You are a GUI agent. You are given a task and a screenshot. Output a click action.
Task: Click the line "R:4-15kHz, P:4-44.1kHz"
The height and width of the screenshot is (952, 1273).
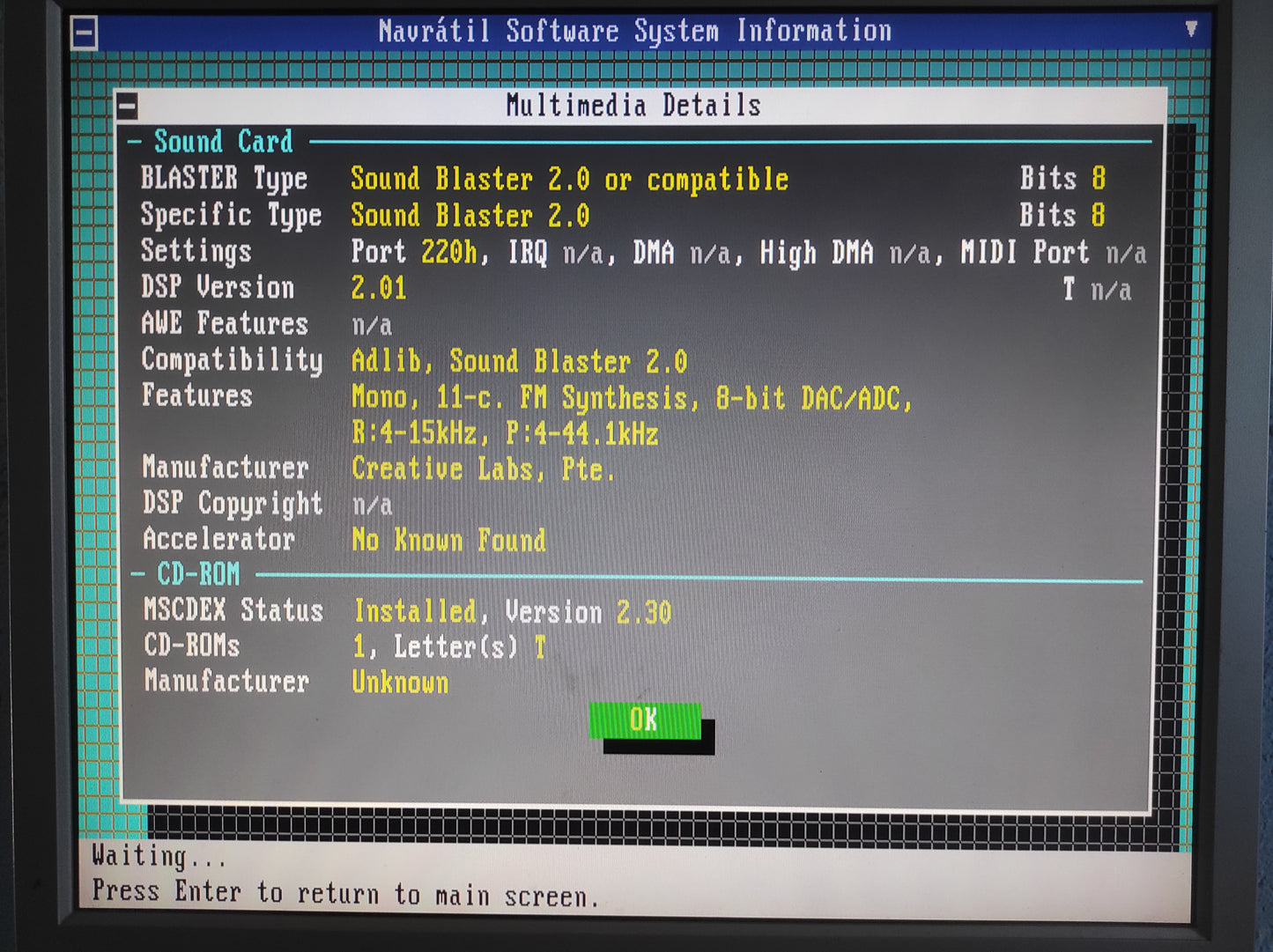click(x=505, y=434)
